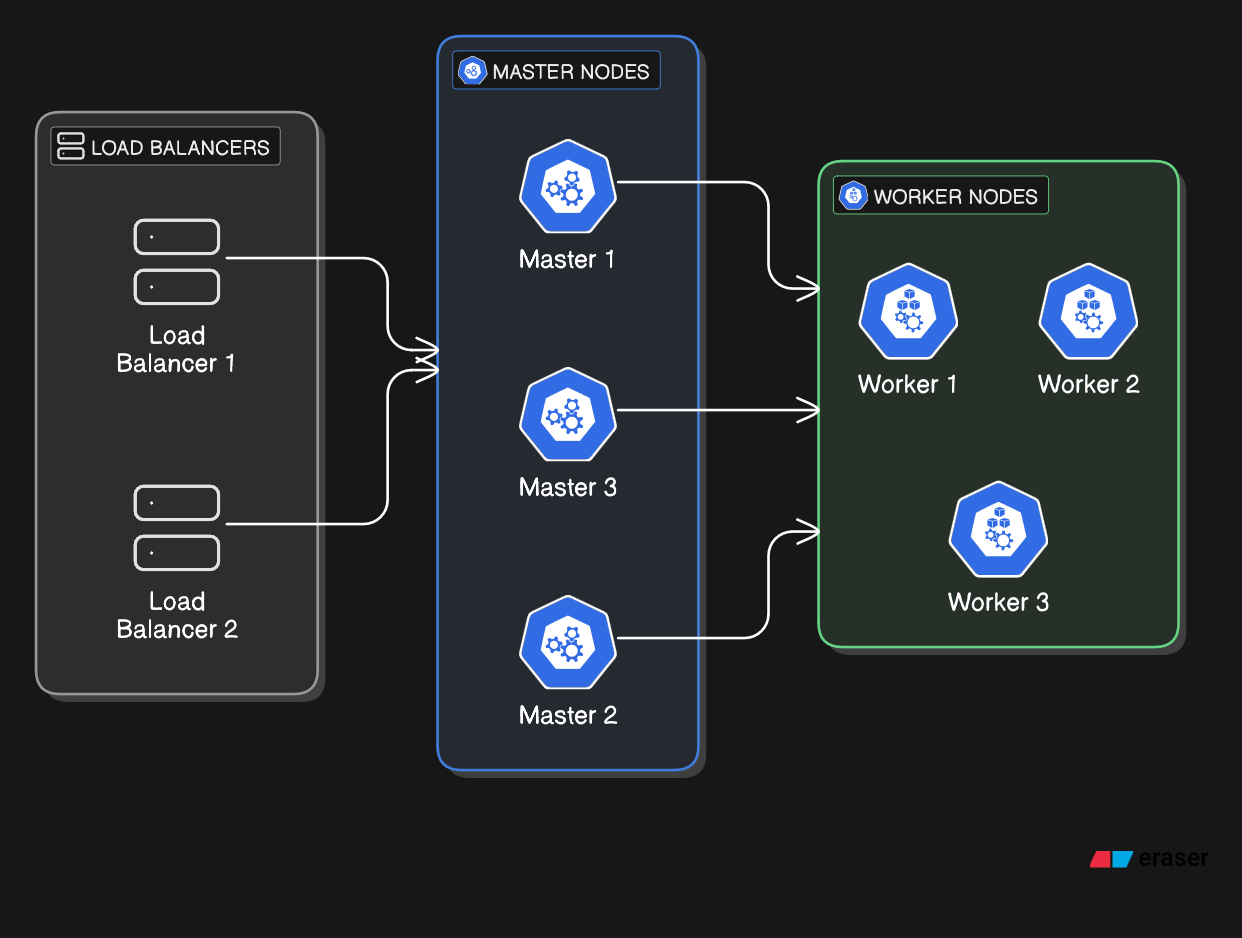Image resolution: width=1242 pixels, height=938 pixels.
Task: Select the Master 3 node icon
Action: coord(567,415)
